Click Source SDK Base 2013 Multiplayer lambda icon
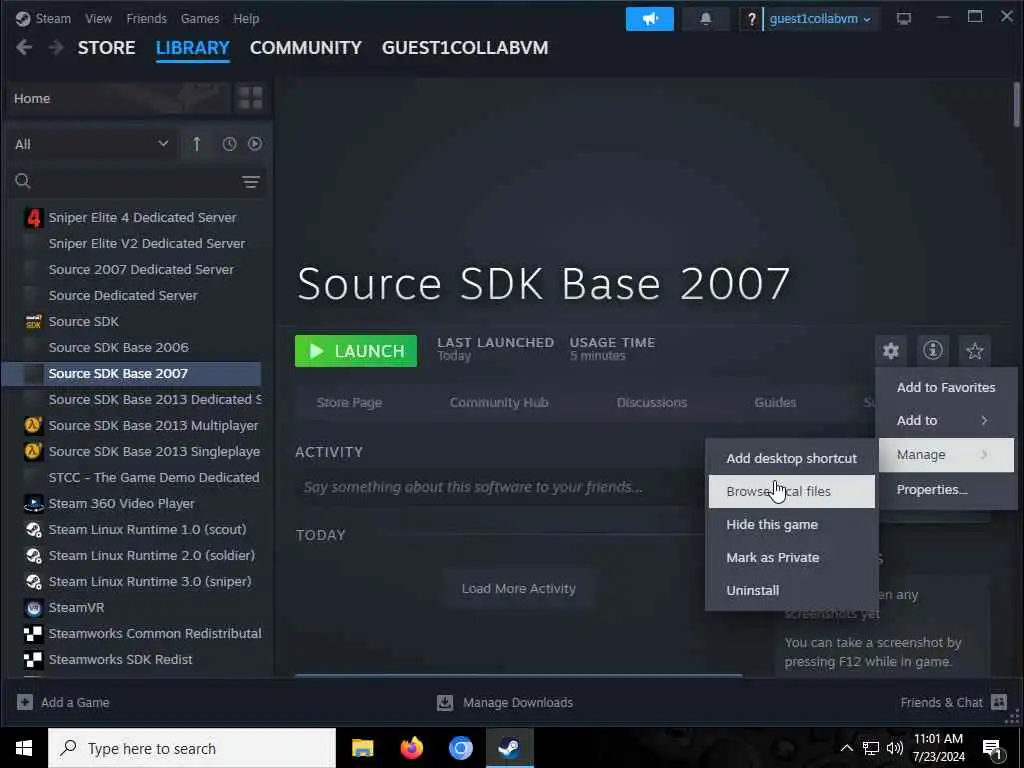Screen dimensions: 1024x768 [x=33, y=425]
